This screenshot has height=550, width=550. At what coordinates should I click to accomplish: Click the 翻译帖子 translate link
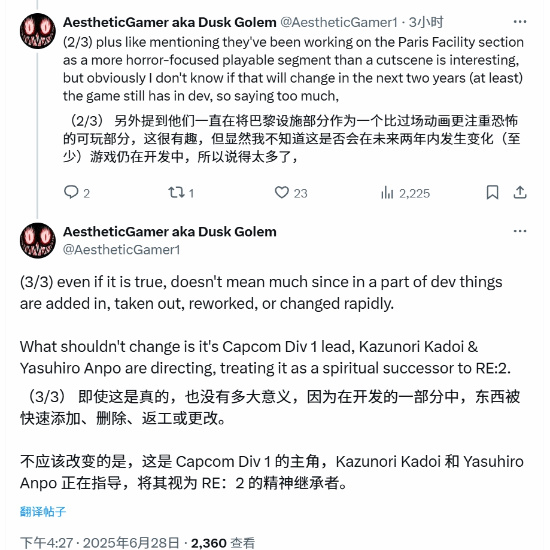click(x=43, y=511)
